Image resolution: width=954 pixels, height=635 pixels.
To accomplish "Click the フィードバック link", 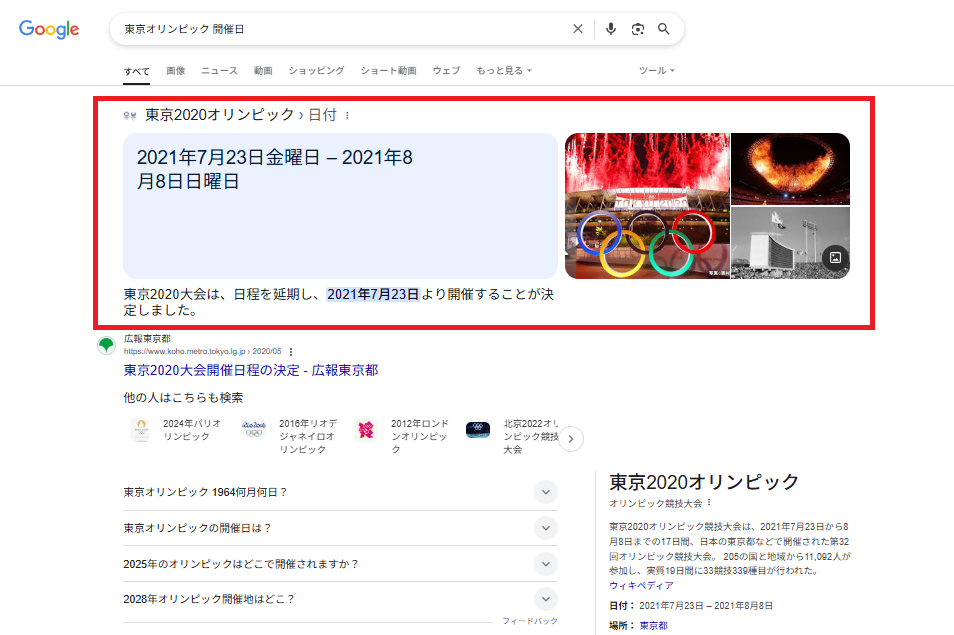I will click(529, 621).
